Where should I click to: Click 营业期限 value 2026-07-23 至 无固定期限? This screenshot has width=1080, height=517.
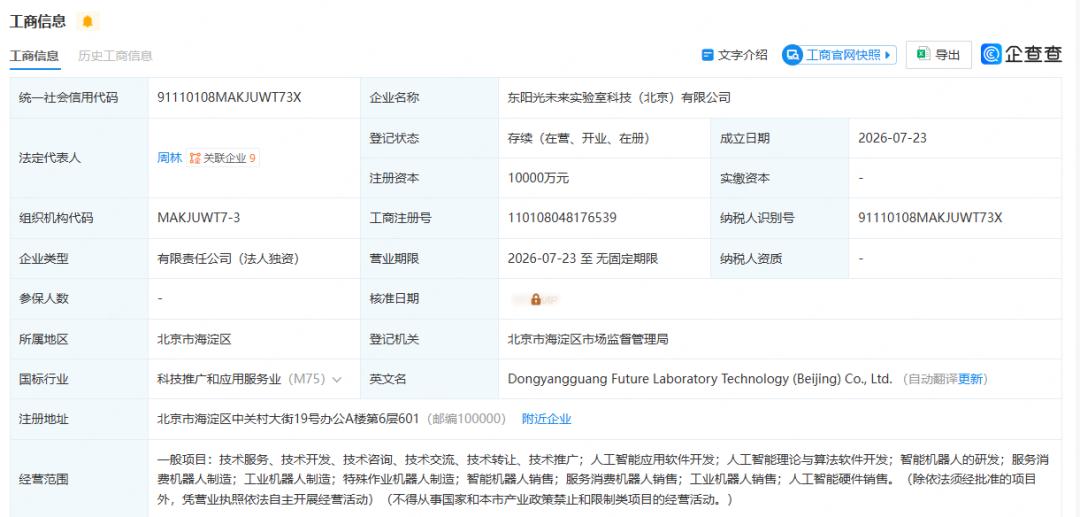[583, 259]
